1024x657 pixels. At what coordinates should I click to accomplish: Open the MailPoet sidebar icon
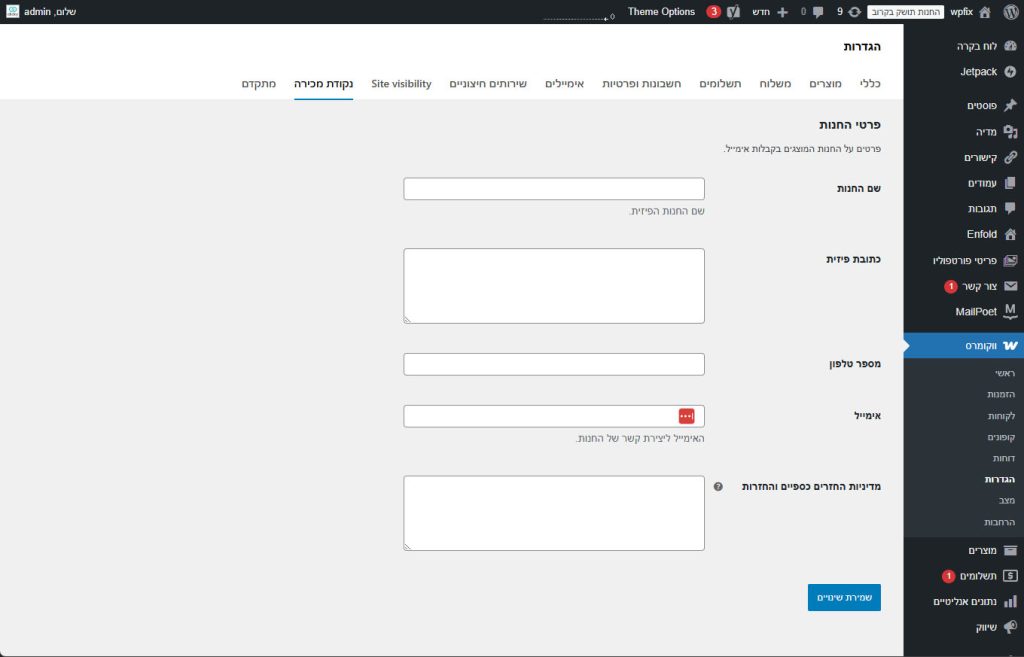tap(1010, 311)
